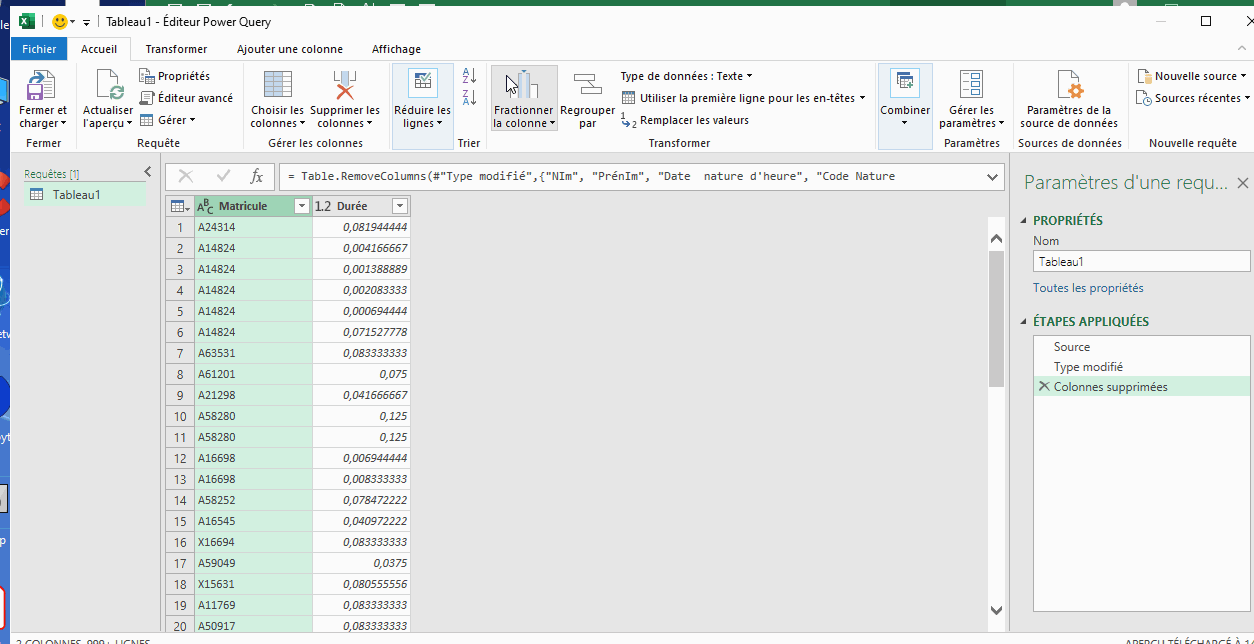Viewport: 1254px width, 644px height.
Task: Open the Matricule column filter dropdown
Action: (302, 206)
